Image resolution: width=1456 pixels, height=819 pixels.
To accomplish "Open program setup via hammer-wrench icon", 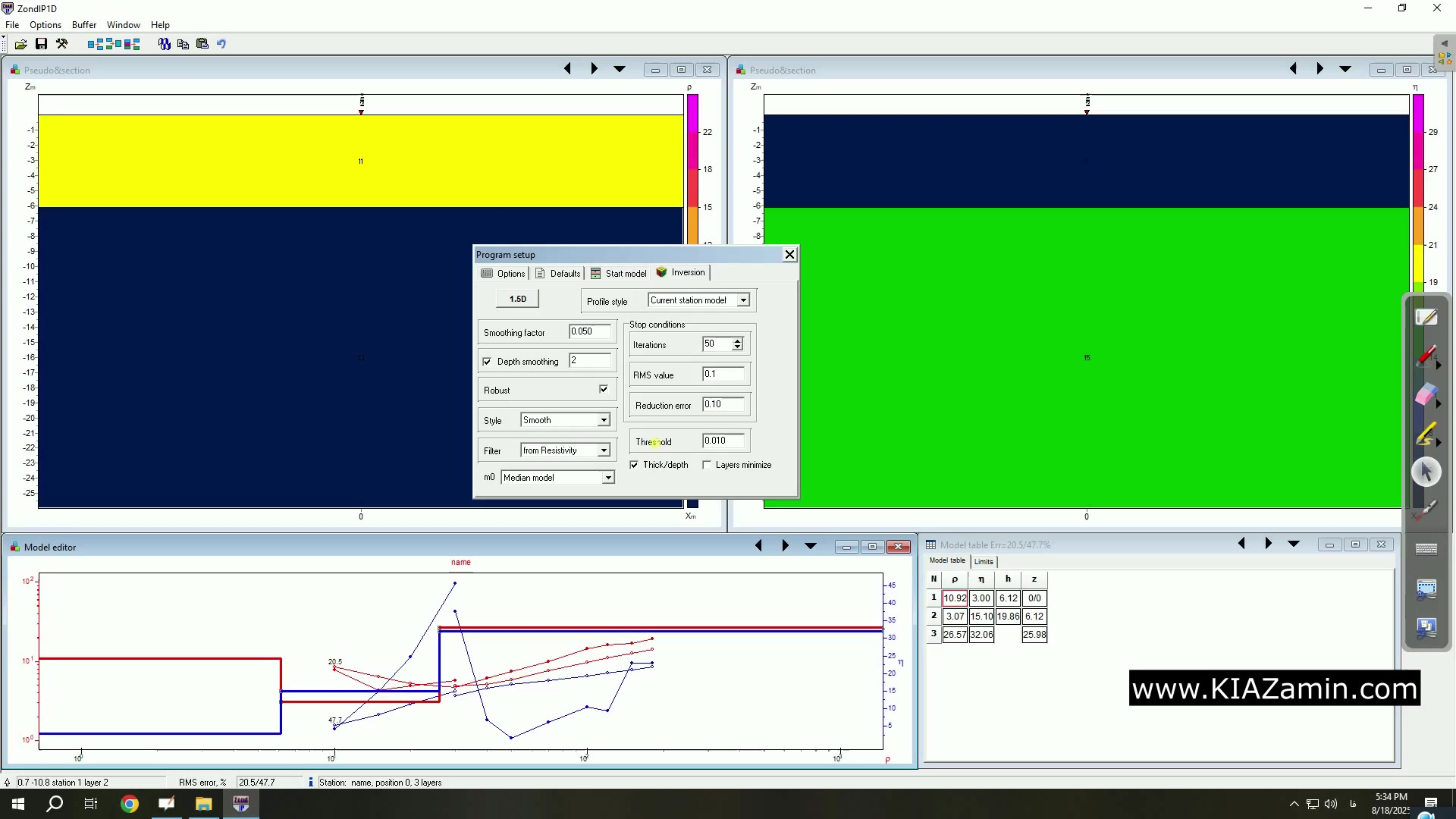I will point(62,44).
